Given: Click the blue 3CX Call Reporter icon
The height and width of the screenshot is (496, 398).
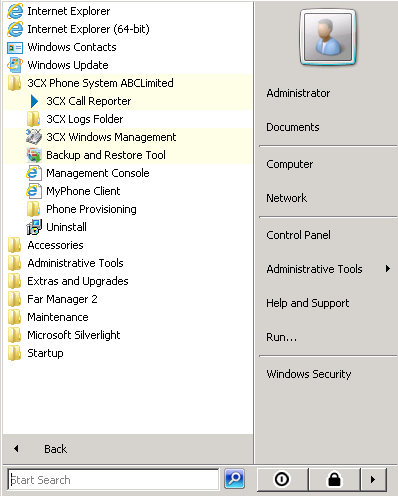Looking at the screenshot, I should (x=34, y=101).
